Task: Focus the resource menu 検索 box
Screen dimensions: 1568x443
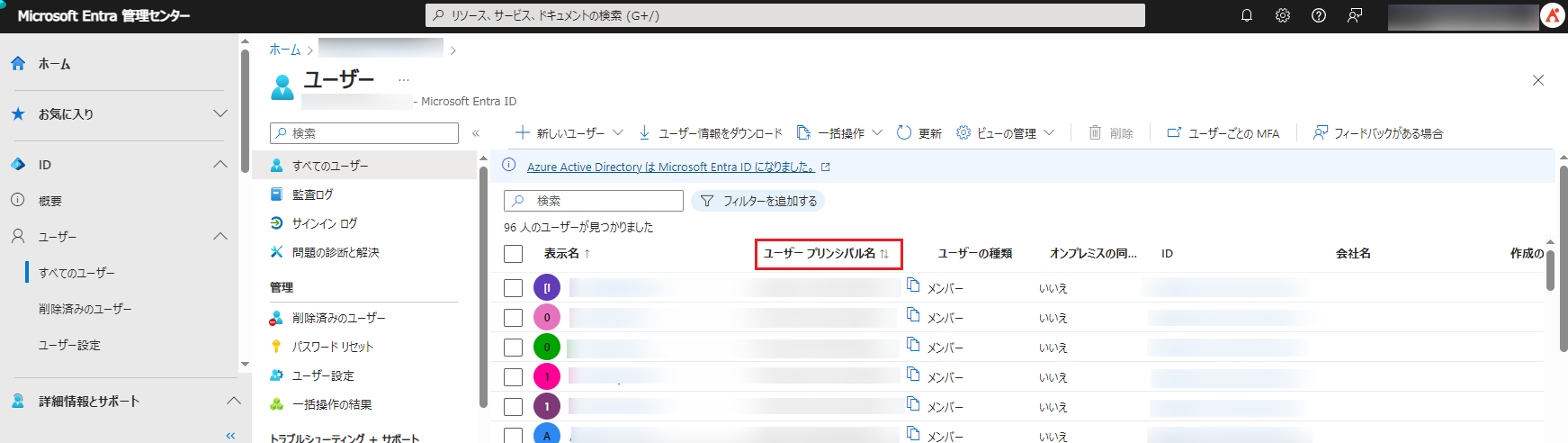Action: pos(364,133)
